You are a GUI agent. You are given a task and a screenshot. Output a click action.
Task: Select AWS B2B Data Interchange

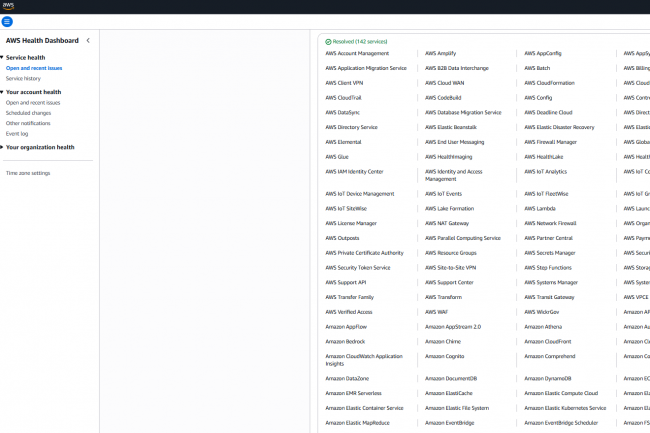click(457, 68)
